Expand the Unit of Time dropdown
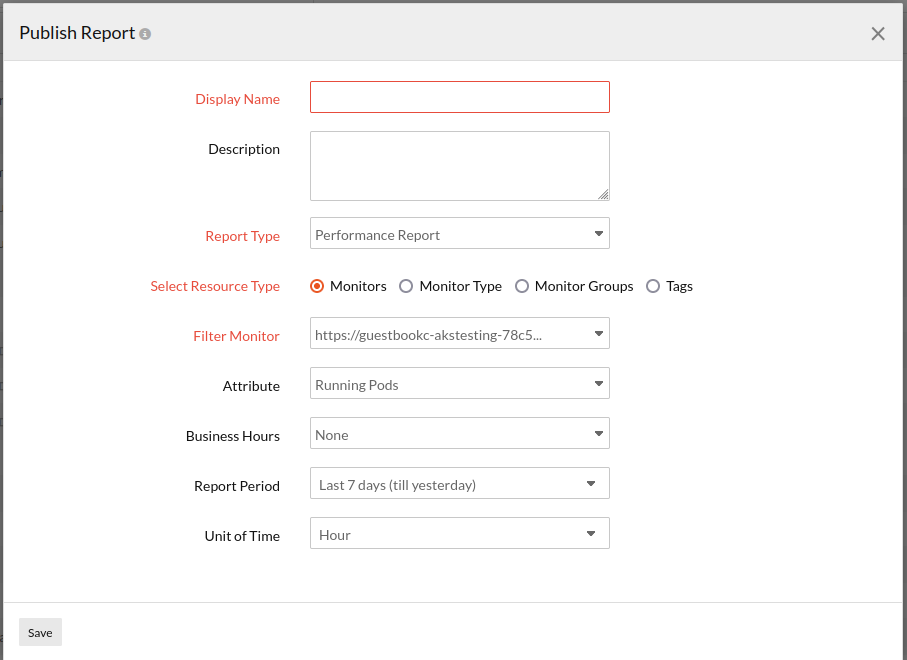This screenshot has height=660, width=907. point(459,534)
